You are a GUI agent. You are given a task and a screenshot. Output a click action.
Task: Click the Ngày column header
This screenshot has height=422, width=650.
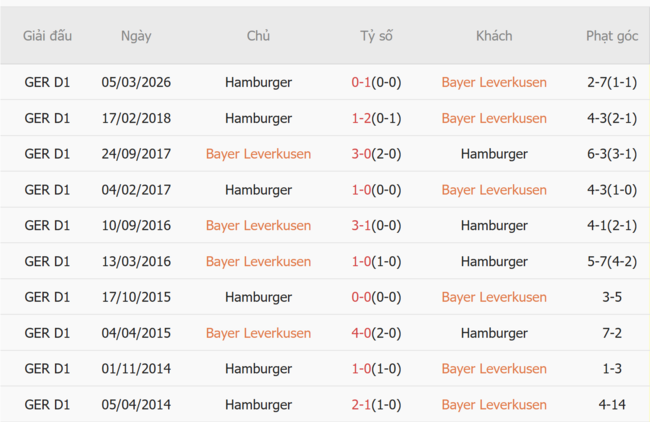point(136,36)
